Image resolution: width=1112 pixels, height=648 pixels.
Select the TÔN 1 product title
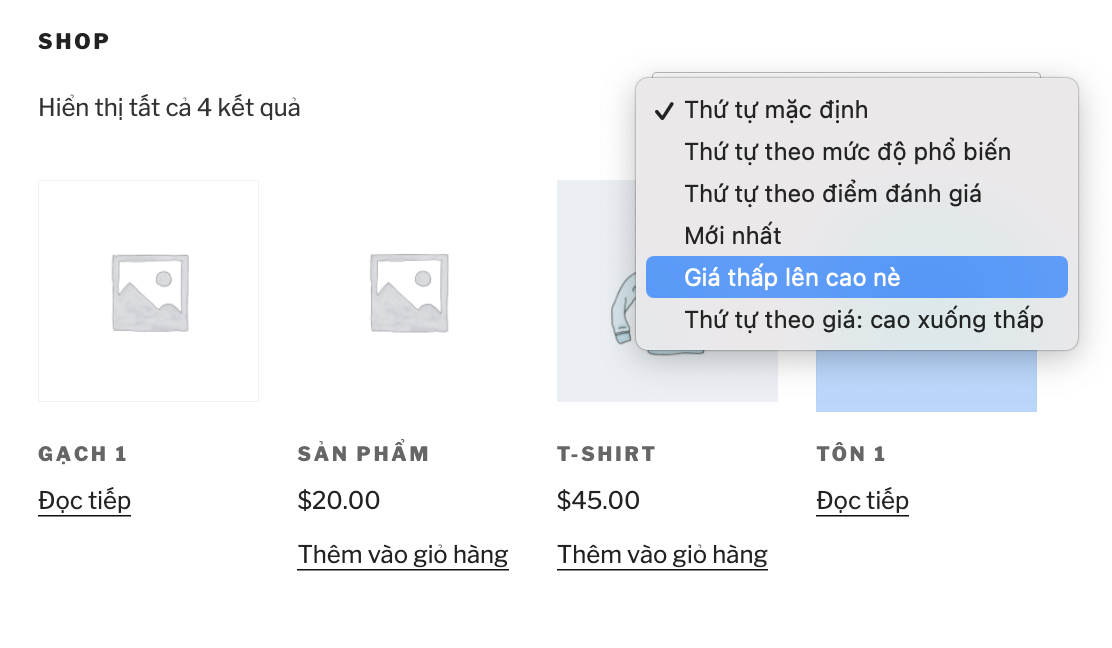pyautogui.click(x=851, y=453)
